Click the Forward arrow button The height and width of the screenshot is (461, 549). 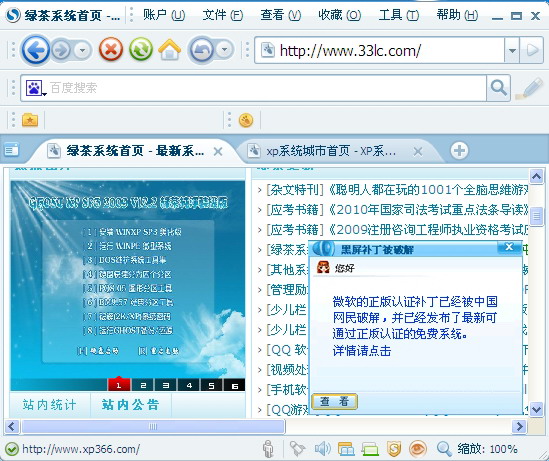pyautogui.click(x=62, y=50)
